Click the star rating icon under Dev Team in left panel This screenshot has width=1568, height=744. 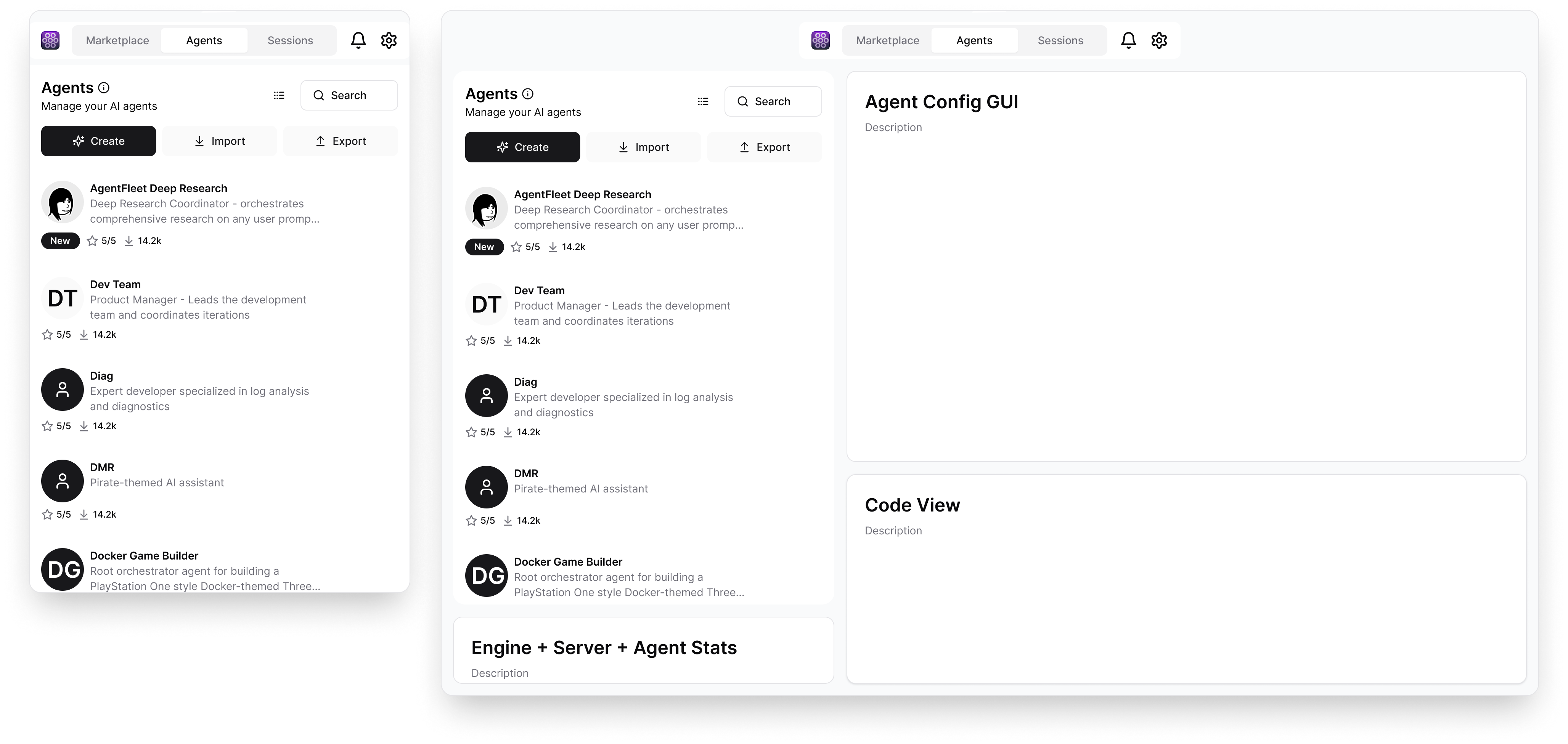[x=47, y=335]
